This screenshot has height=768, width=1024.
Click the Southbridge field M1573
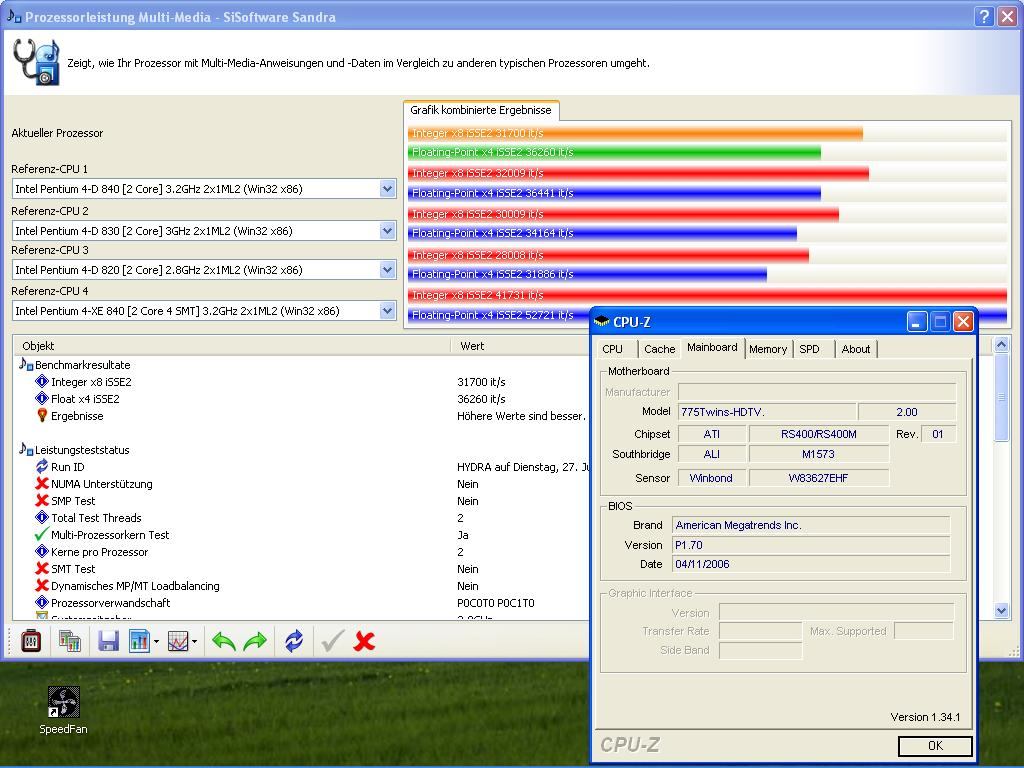click(818, 455)
